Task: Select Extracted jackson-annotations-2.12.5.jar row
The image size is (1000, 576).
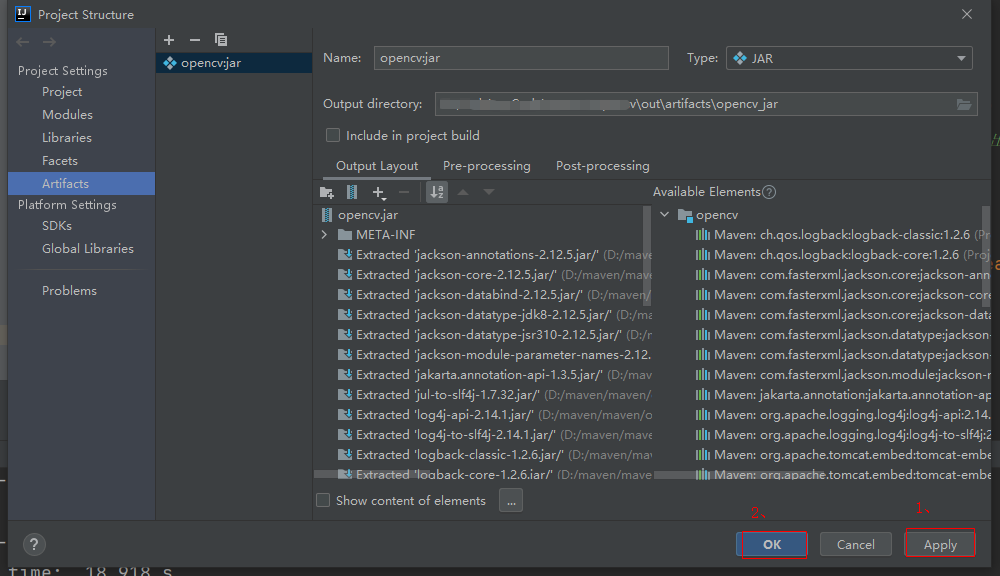Action: [494, 255]
